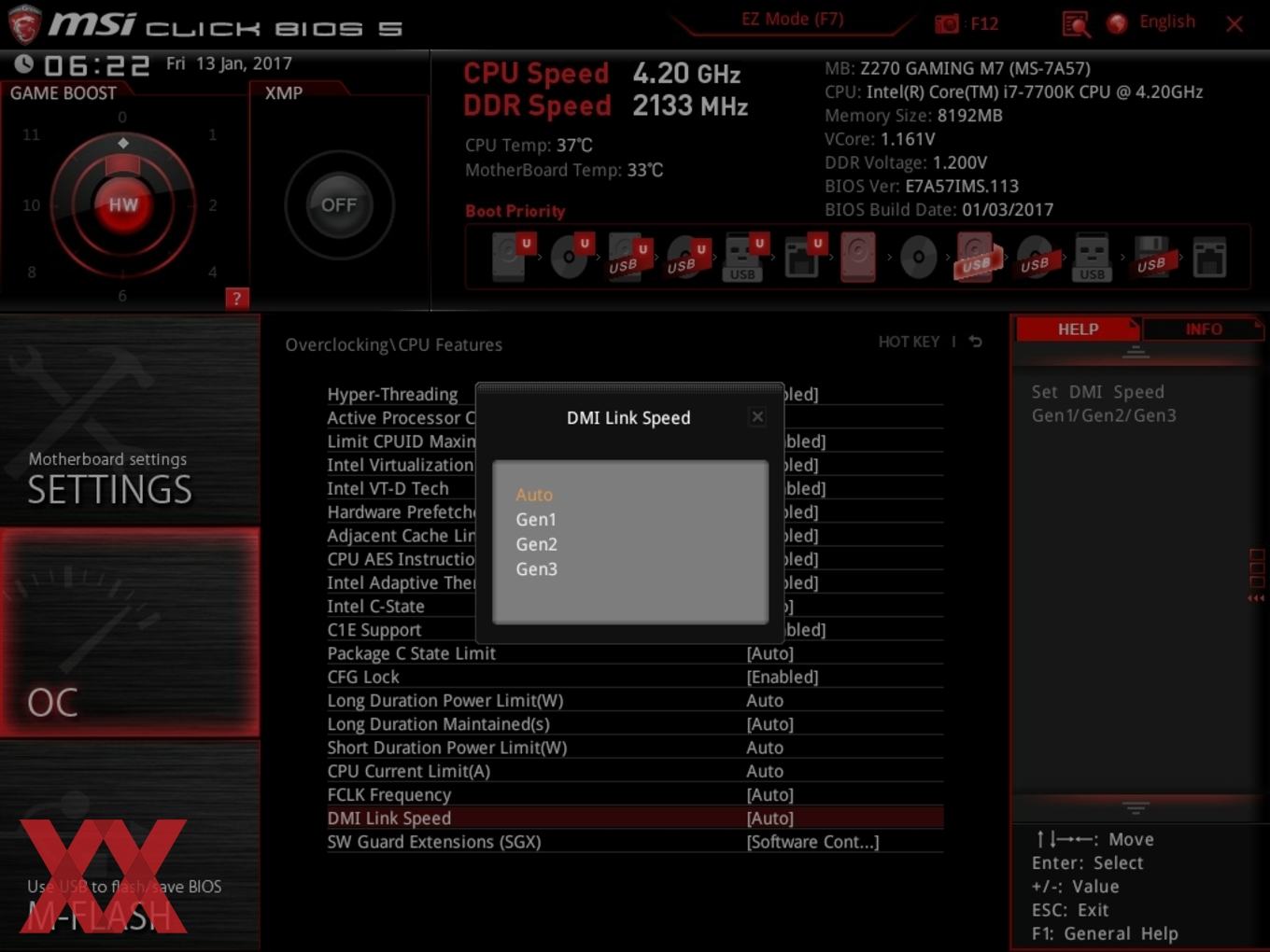Screen dimensions: 1270x952
Task: Select the legacy CD/DVD boot icon without badge
Action: 918,257
